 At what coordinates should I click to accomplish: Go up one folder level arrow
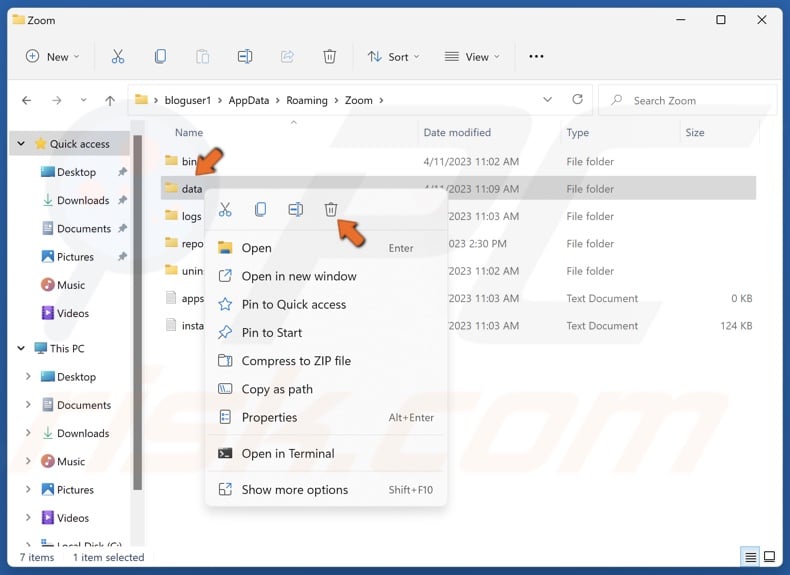pyautogui.click(x=110, y=100)
